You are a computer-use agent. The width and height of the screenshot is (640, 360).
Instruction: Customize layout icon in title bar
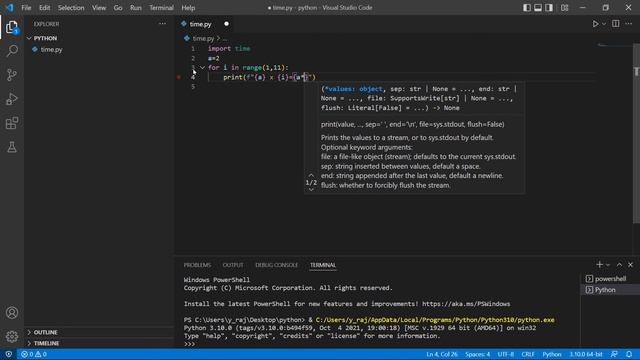click(x=564, y=8)
